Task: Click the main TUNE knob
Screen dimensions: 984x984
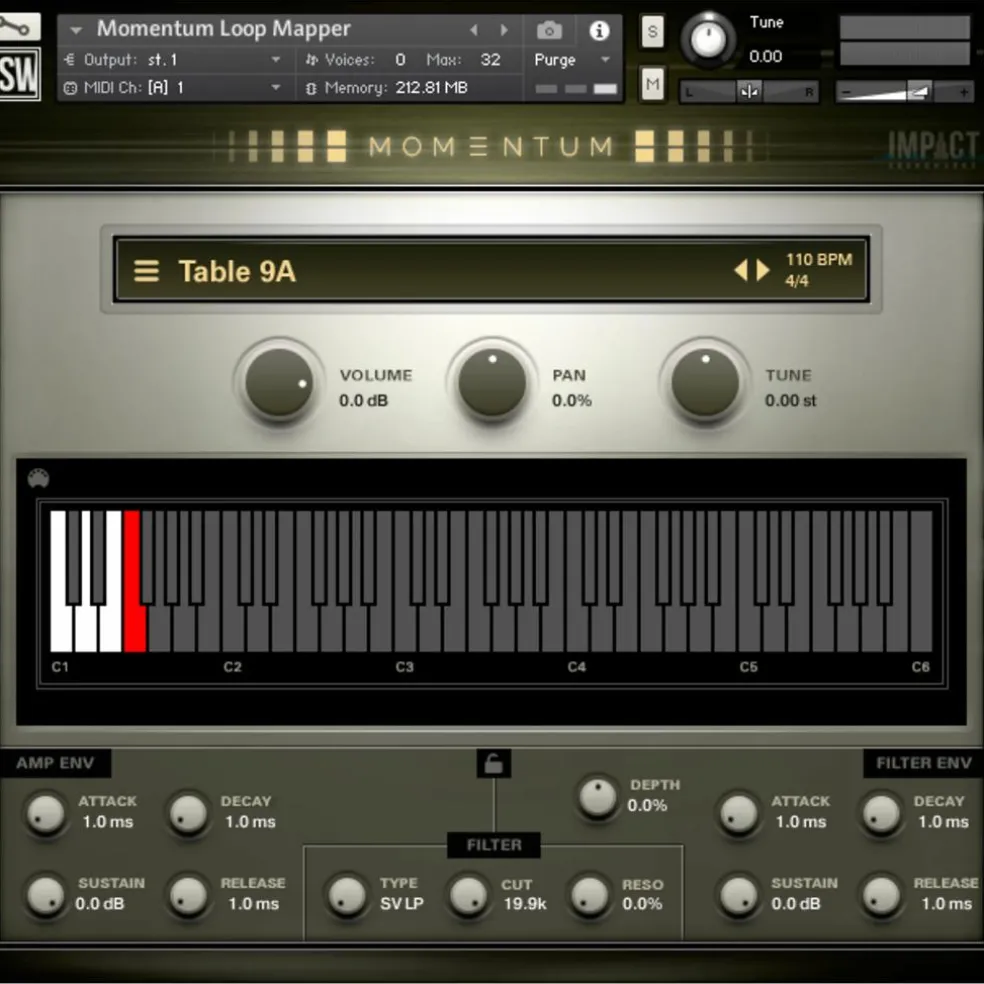Action: tap(705, 383)
